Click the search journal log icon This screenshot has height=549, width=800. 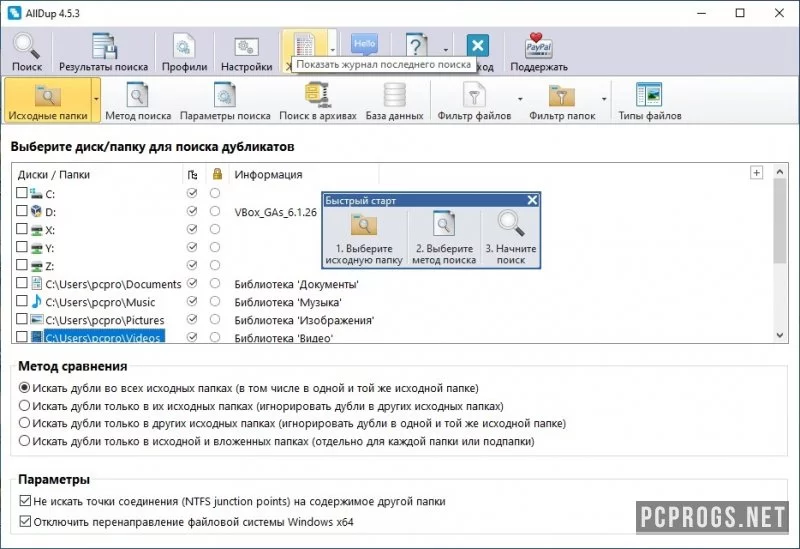coord(304,46)
